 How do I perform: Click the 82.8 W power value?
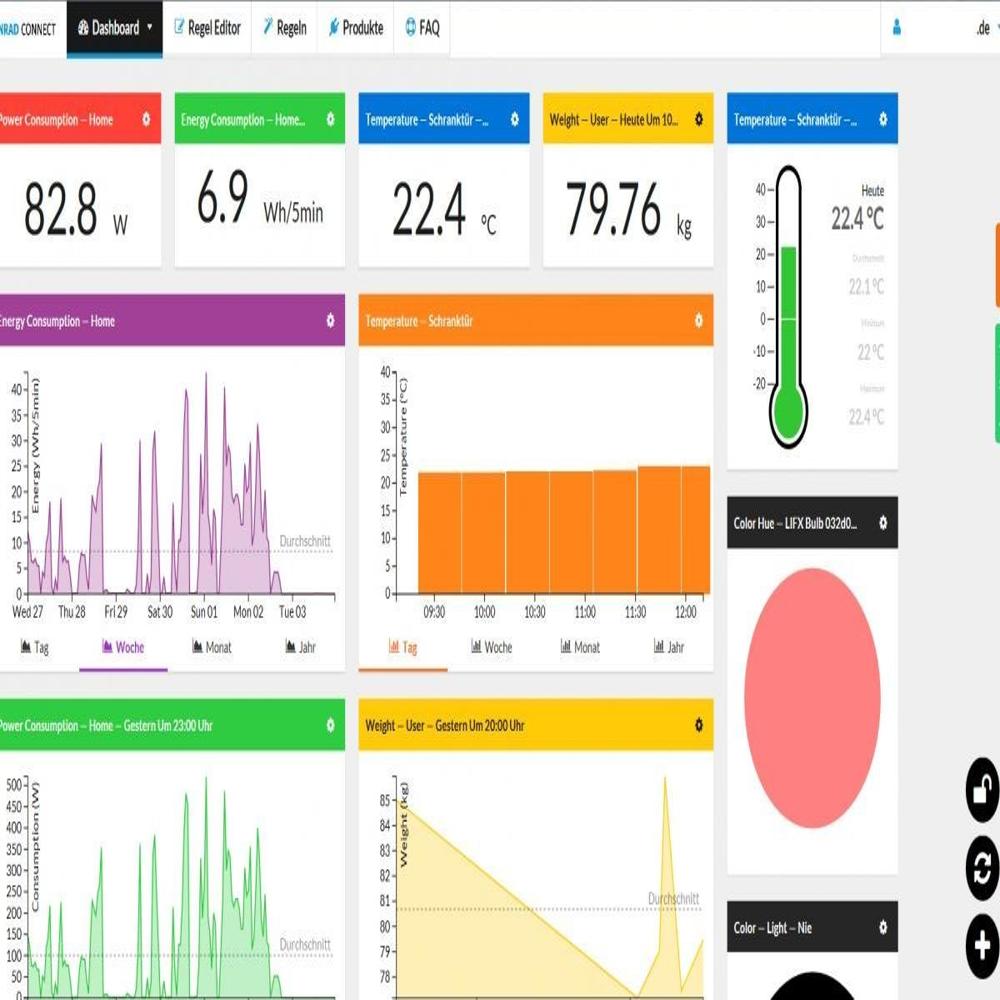pyautogui.click(x=75, y=209)
